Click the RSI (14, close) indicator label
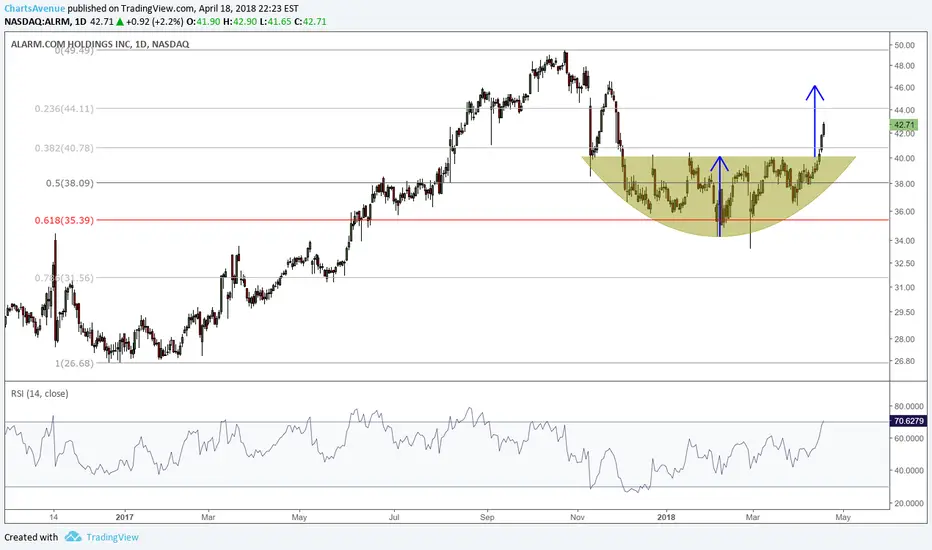 point(40,394)
